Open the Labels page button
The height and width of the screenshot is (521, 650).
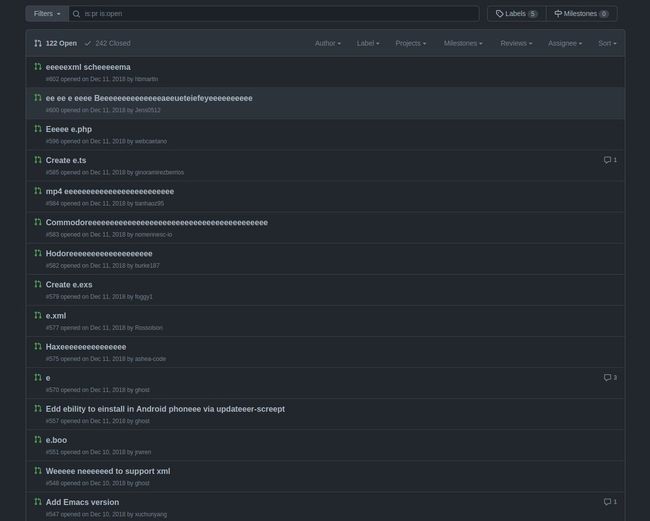tap(516, 14)
